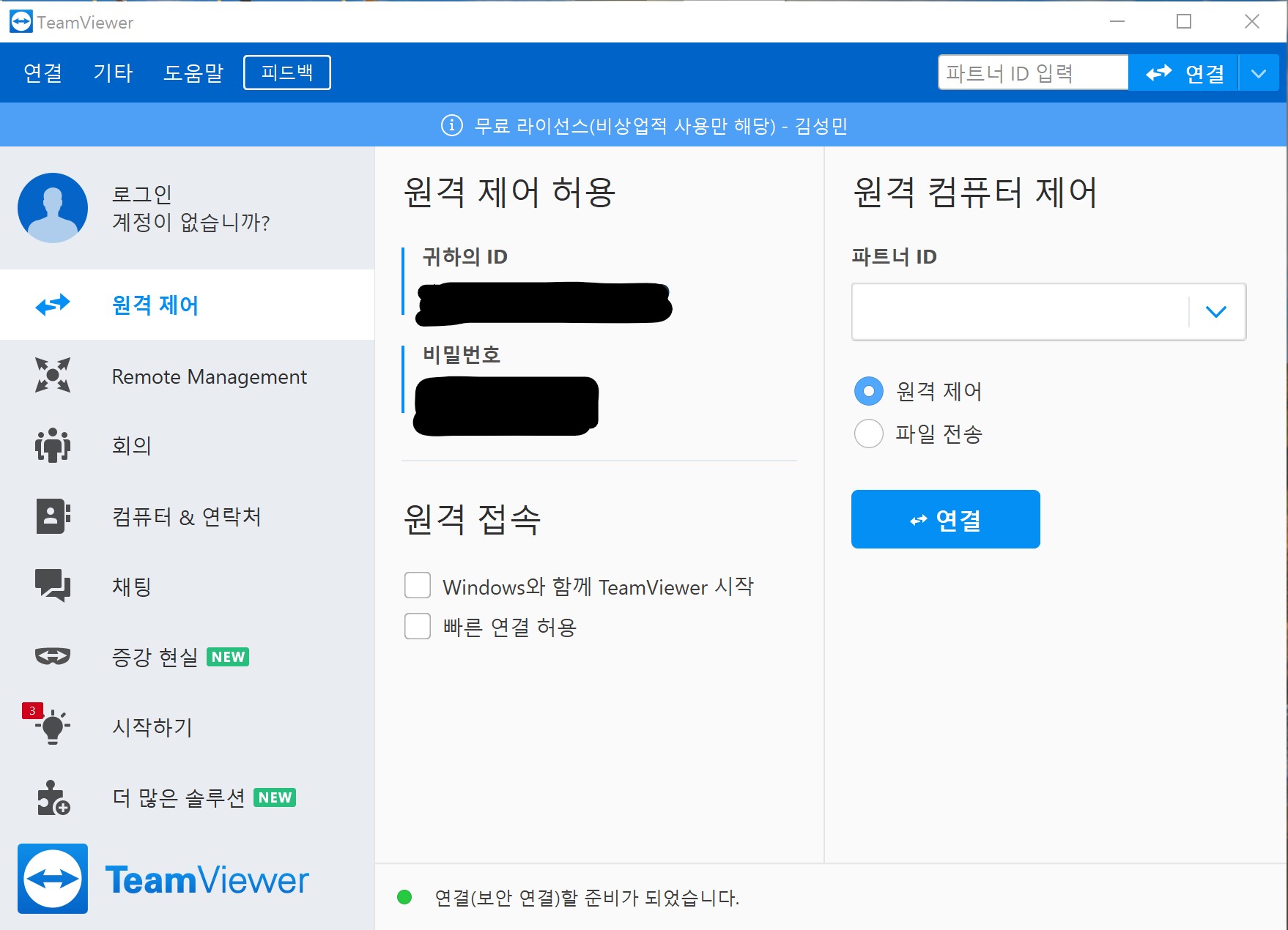1288x930 pixels.
Task: Go to 컴퓨터 & 연락처 section
Action: click(x=187, y=516)
